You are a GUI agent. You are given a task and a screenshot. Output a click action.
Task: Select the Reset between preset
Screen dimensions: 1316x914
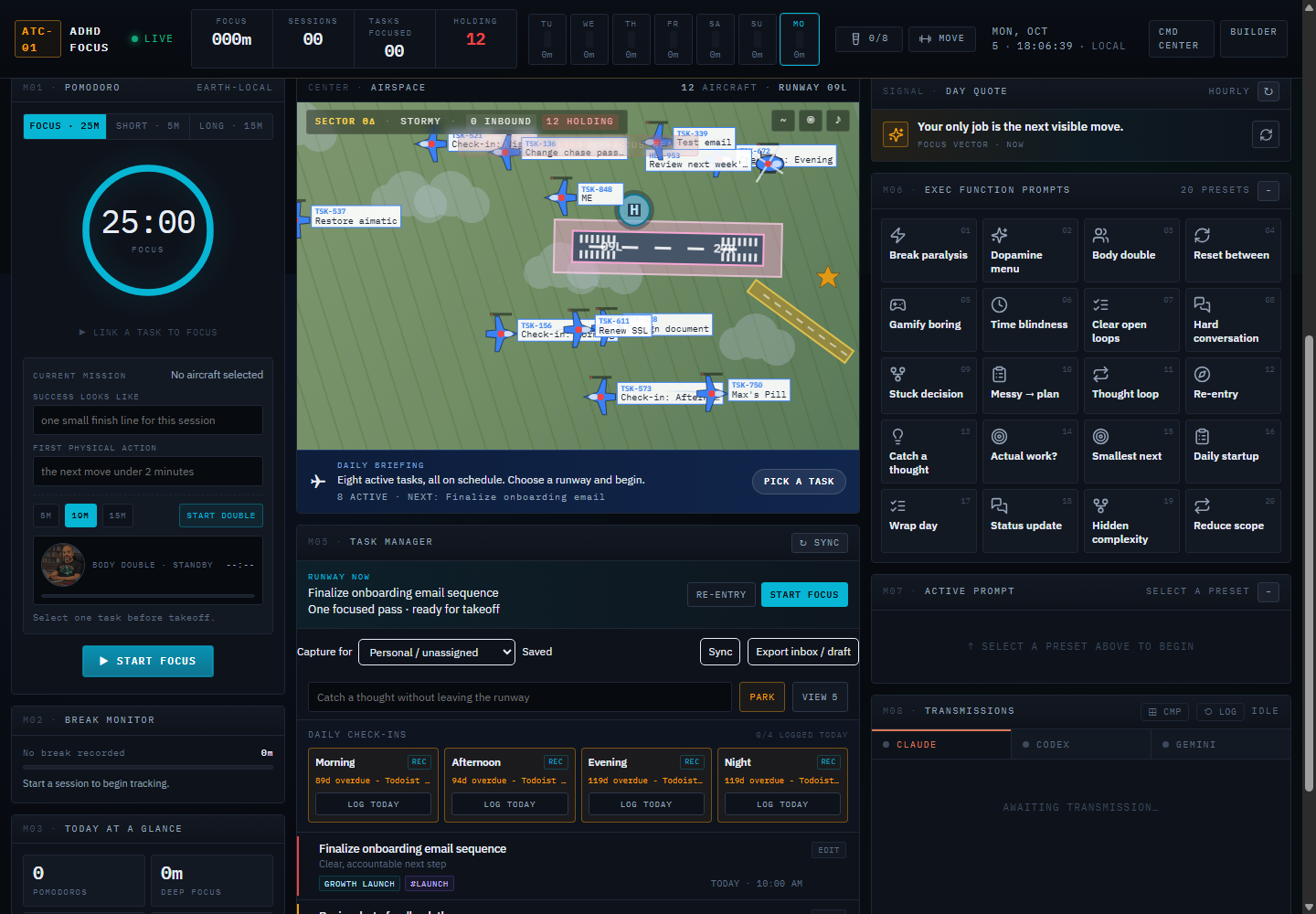coord(1233,250)
